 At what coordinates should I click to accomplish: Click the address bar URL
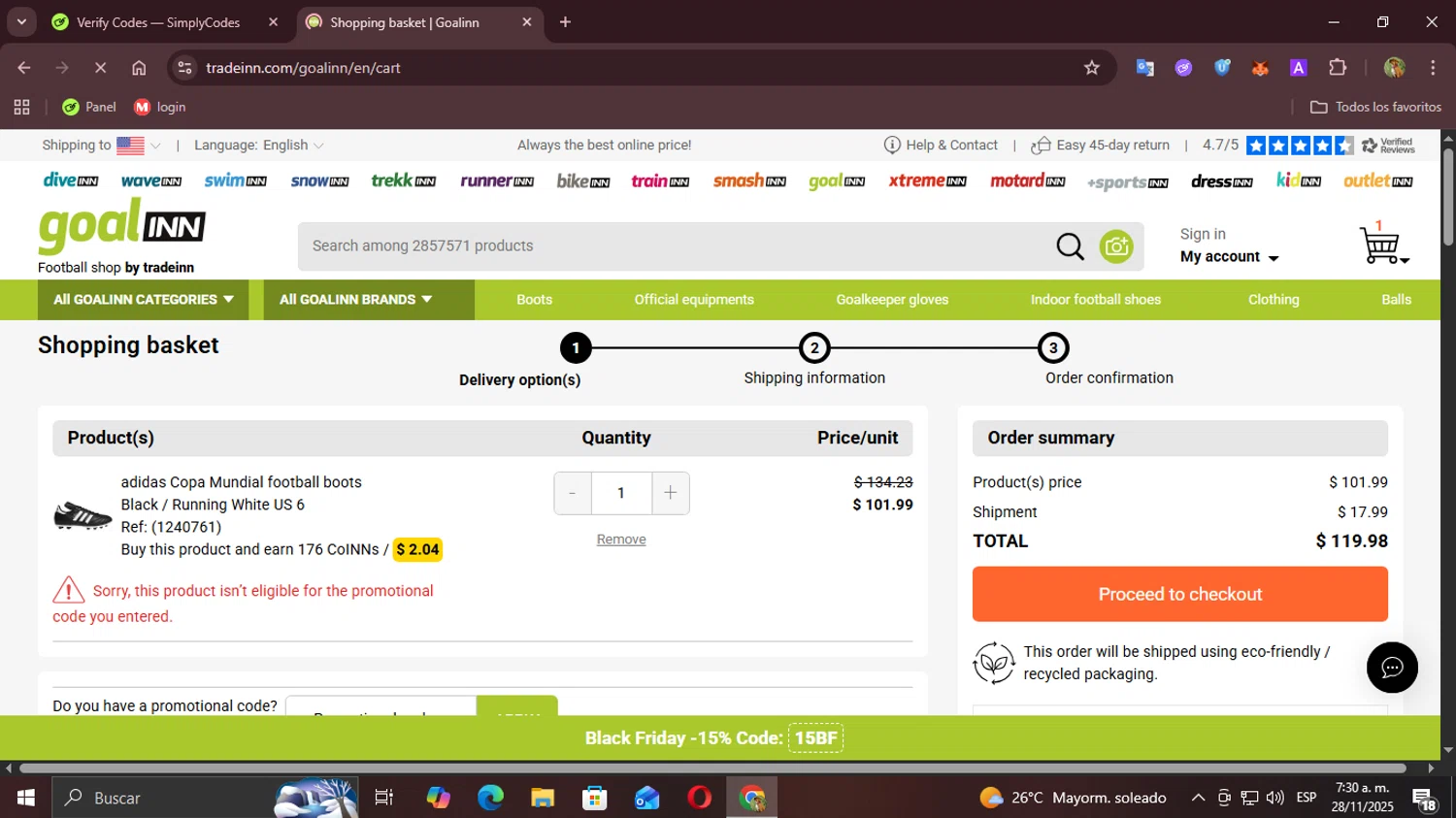point(303,68)
